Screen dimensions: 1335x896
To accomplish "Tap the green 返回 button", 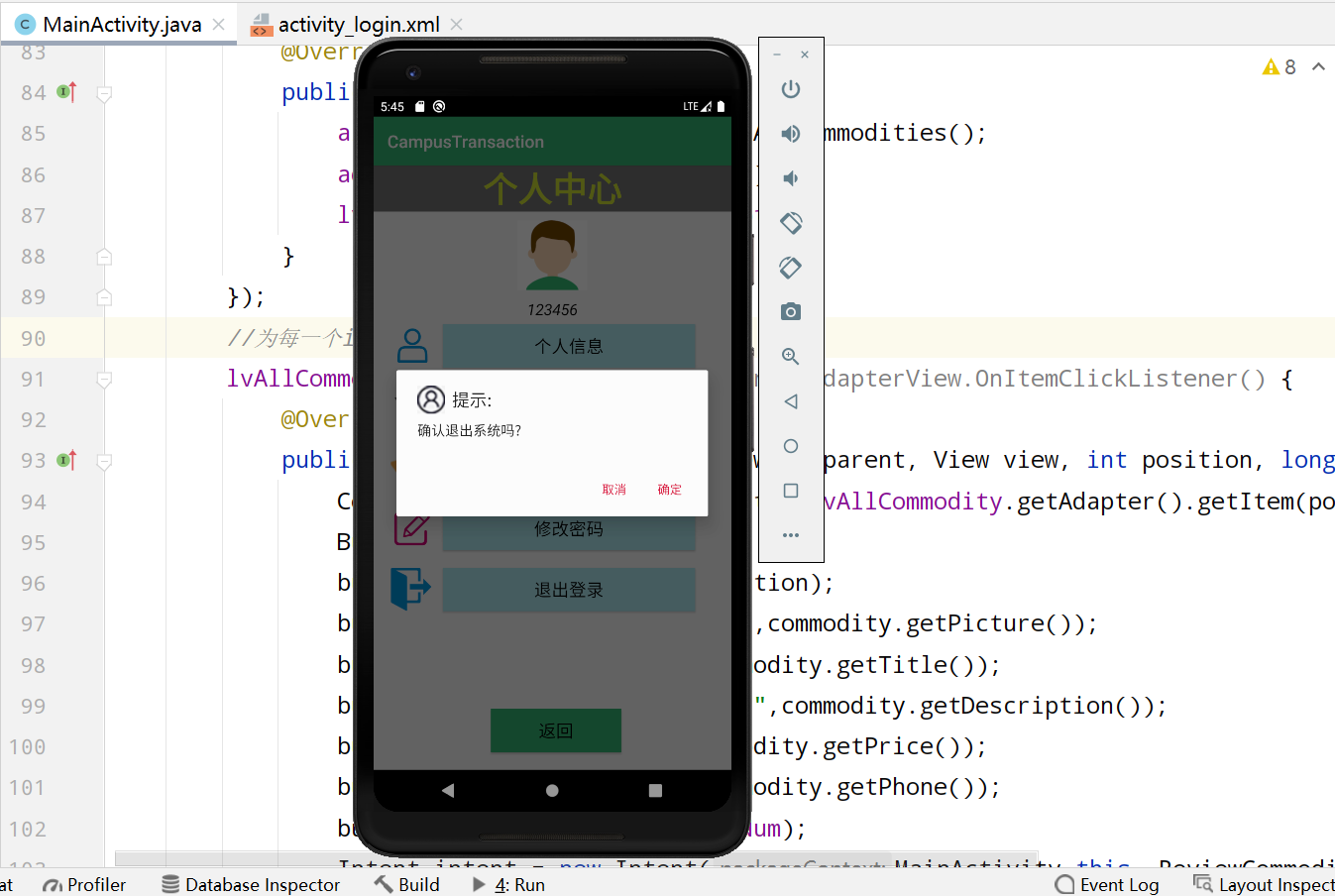I will (556, 730).
